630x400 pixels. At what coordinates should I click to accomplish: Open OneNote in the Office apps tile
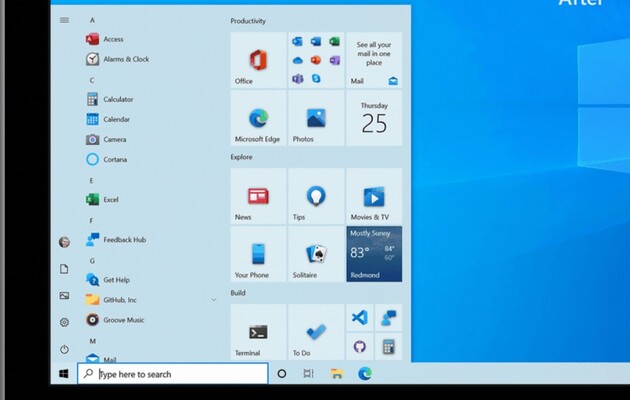(x=335, y=60)
